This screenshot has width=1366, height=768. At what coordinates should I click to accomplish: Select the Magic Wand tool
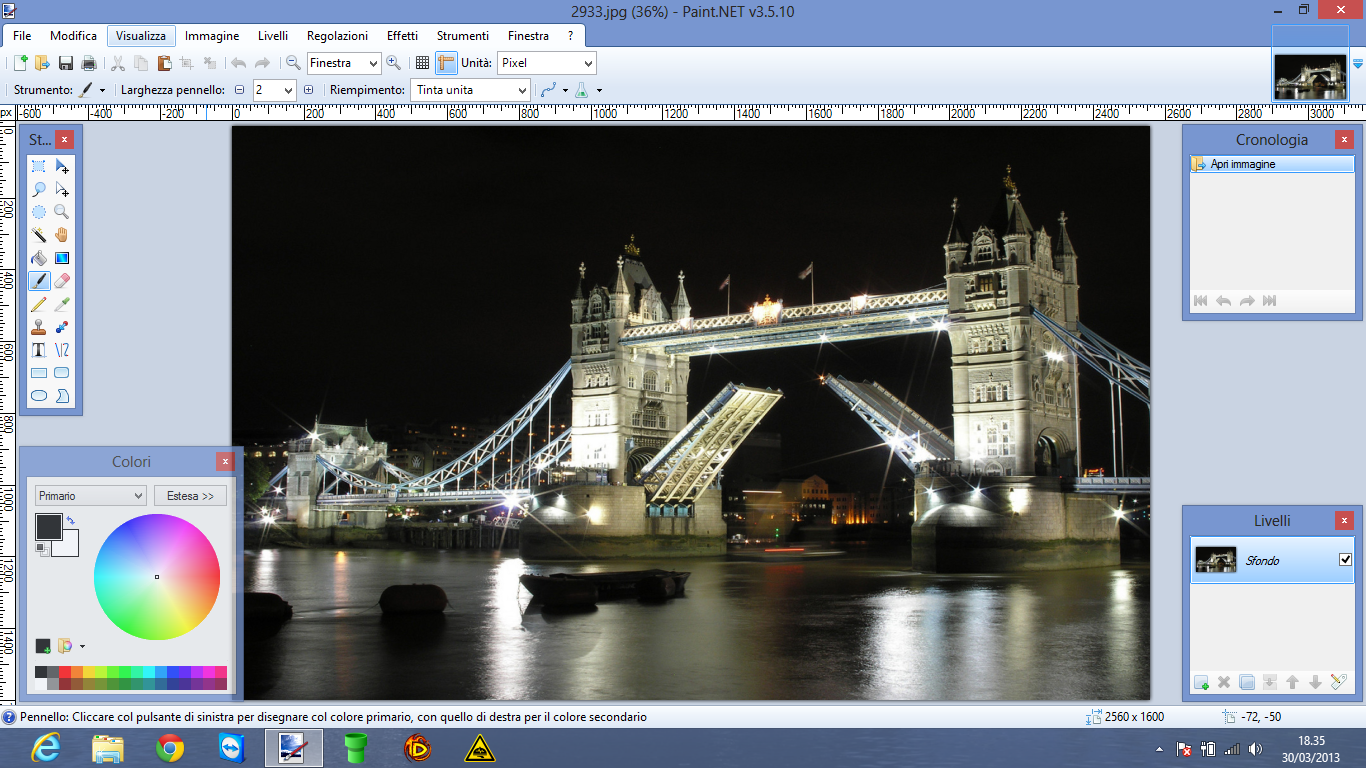click(39, 235)
